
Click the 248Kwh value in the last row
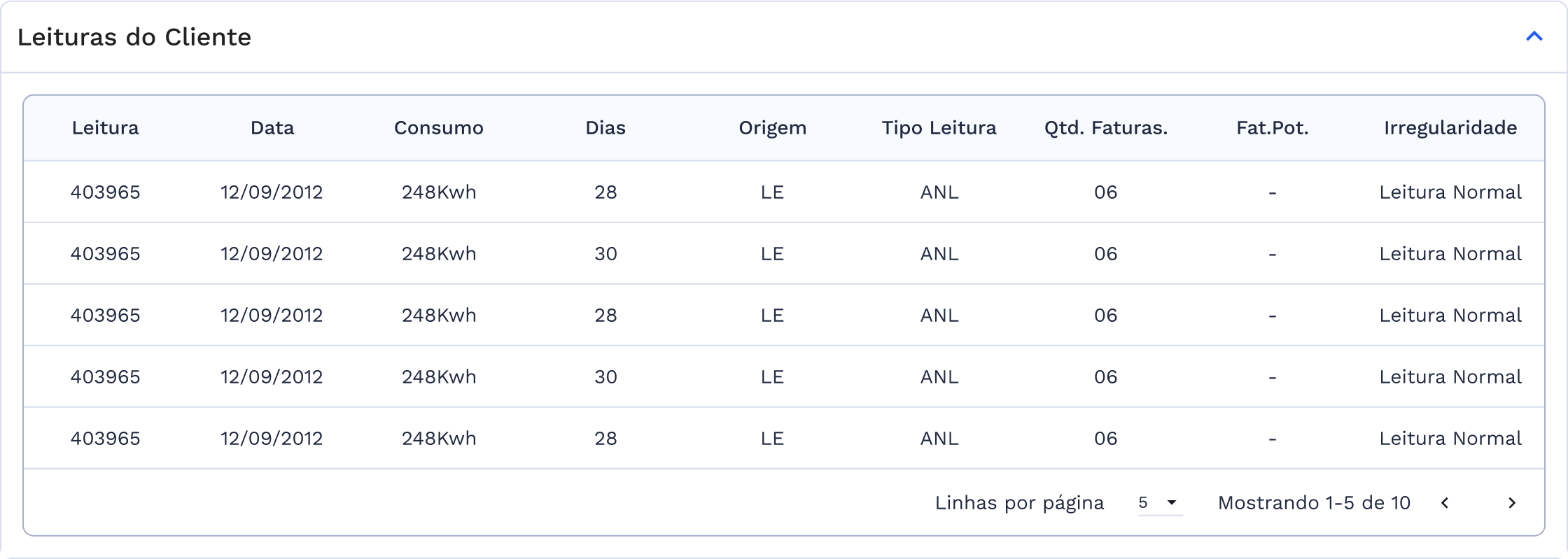tap(439, 439)
